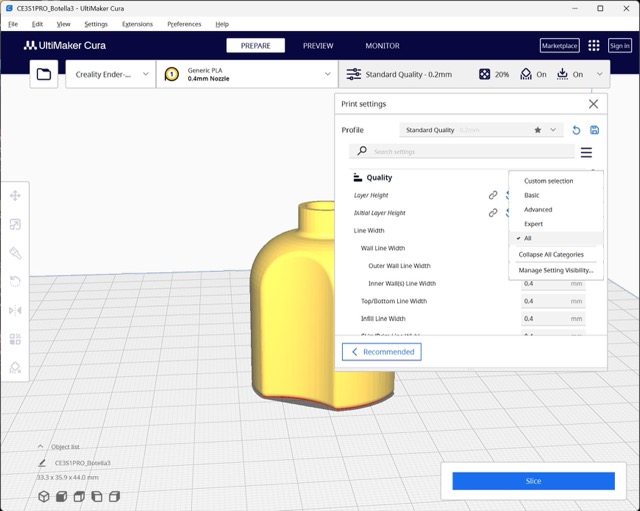Screen dimensions: 640x511
Task: Select the Rotate tool in left toolbar
Action: (x=15, y=281)
